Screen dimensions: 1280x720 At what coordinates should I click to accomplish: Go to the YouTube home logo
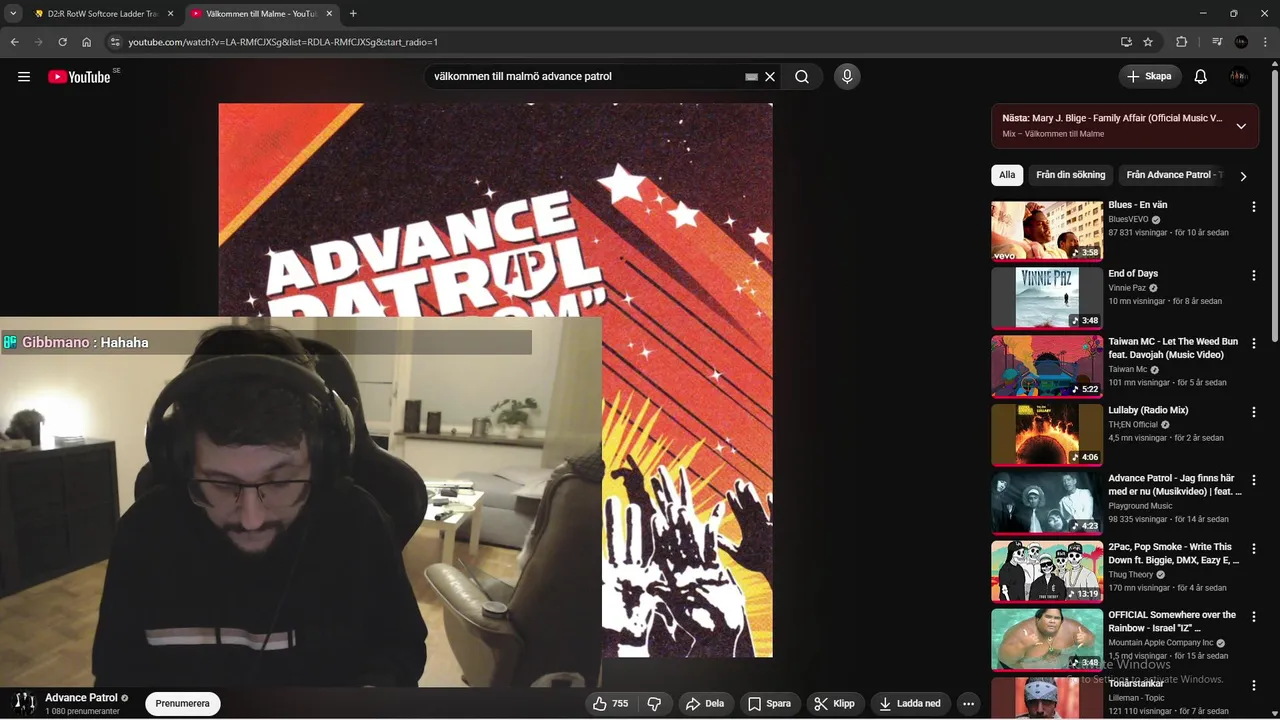click(79, 77)
